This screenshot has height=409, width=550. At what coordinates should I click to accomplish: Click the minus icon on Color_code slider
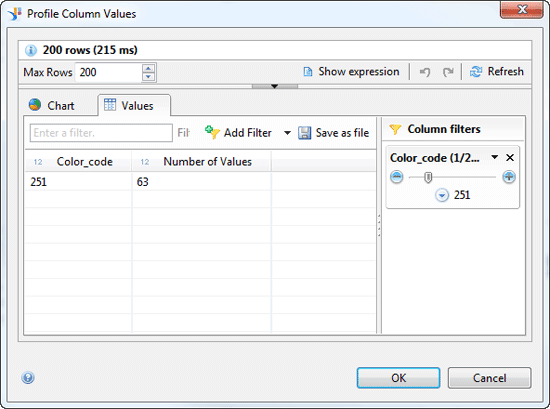coord(397,177)
